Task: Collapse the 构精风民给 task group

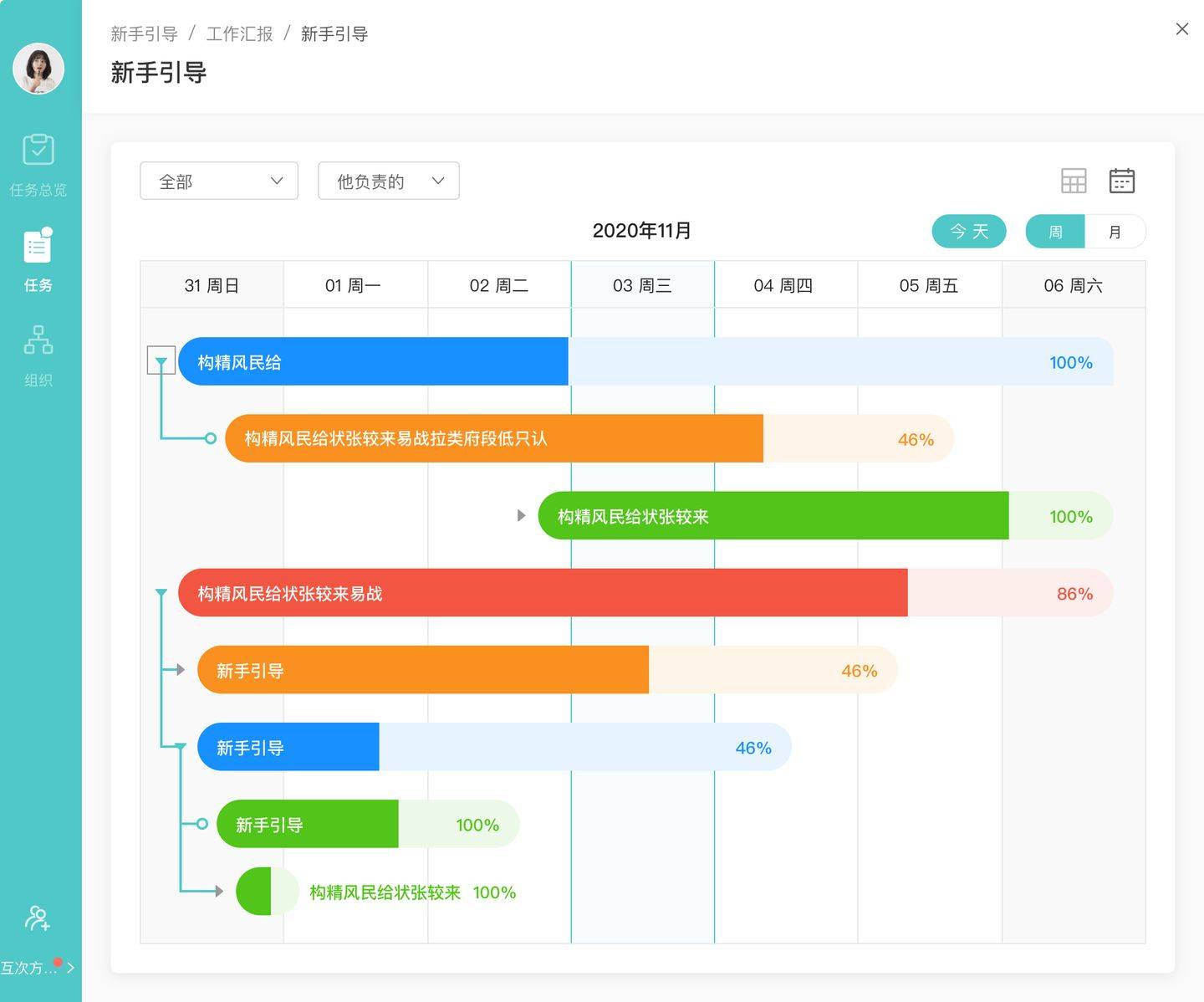Action: pos(161,360)
